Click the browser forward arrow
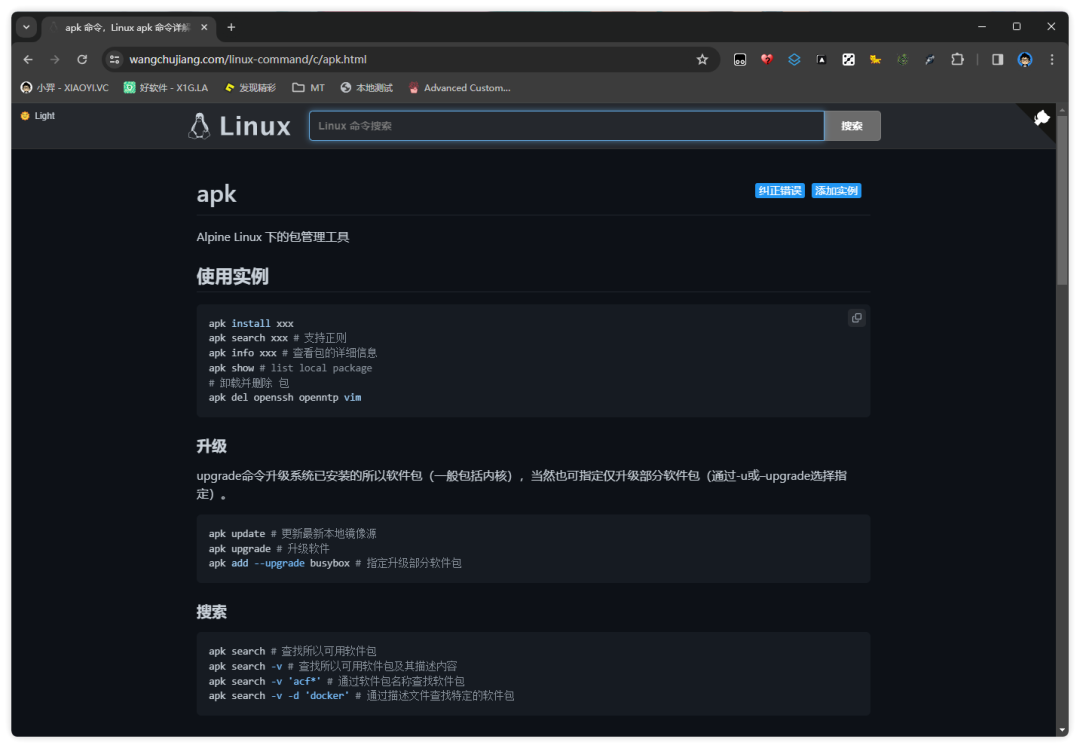The image size is (1080, 748). click(54, 60)
